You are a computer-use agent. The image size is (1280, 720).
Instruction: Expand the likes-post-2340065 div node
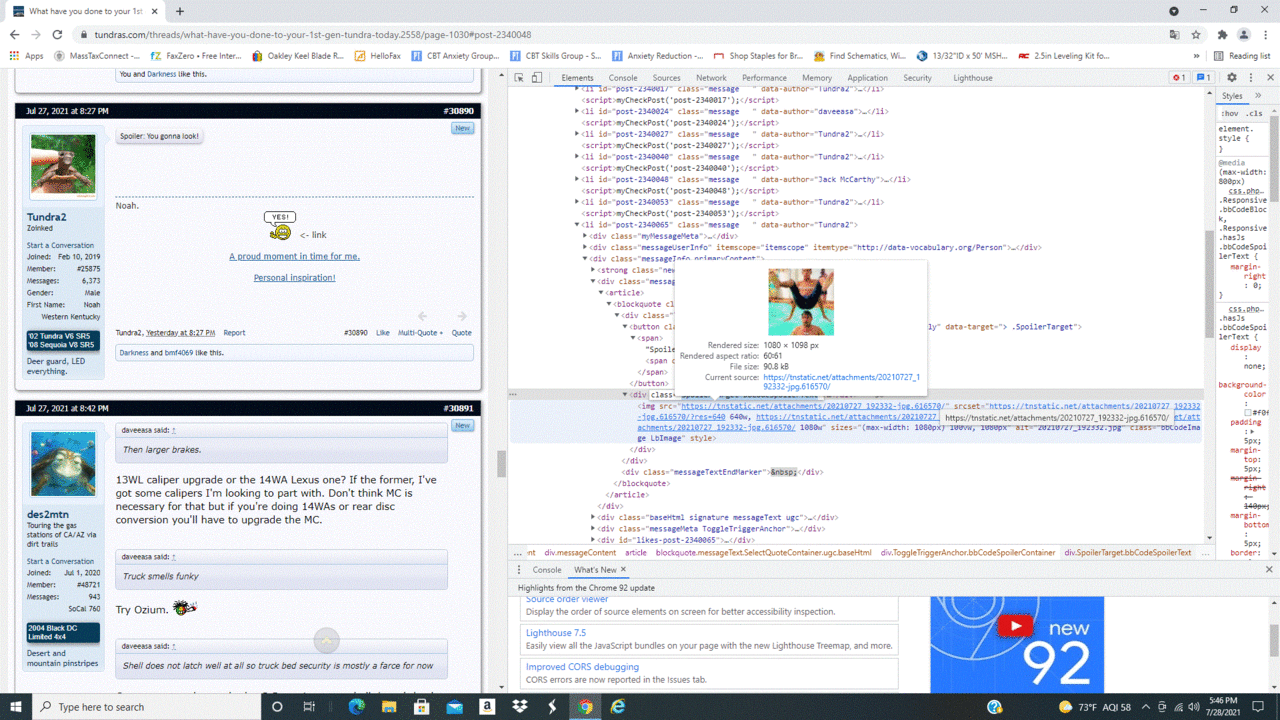click(x=594, y=540)
